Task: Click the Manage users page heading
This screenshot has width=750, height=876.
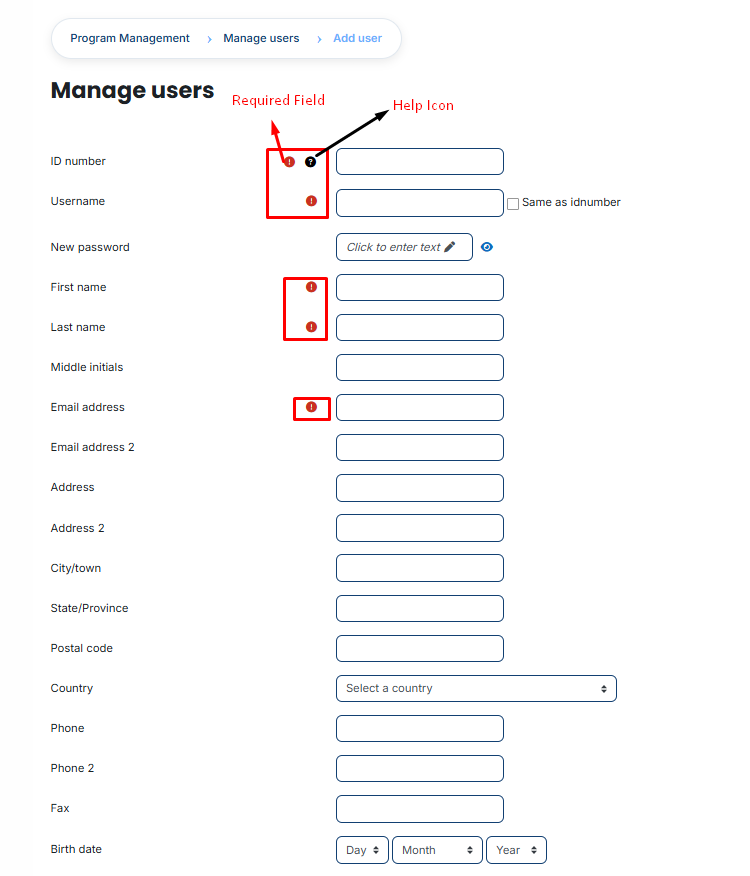Action: tap(132, 91)
